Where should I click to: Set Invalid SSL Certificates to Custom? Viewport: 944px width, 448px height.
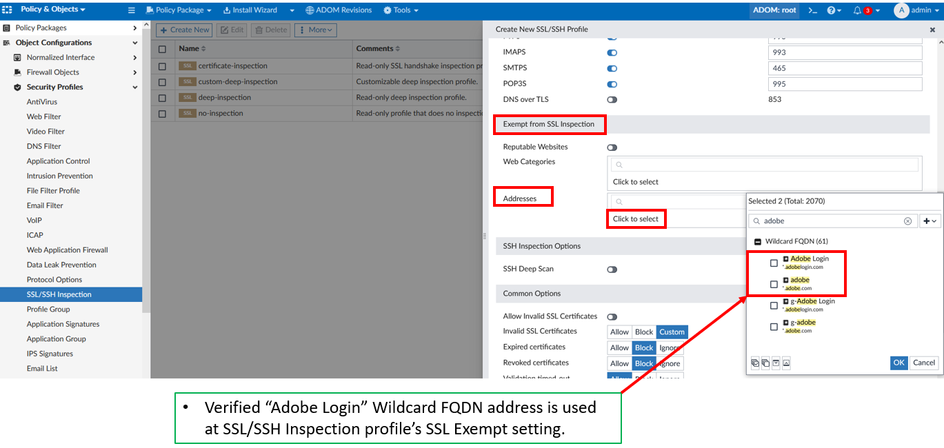pos(672,332)
